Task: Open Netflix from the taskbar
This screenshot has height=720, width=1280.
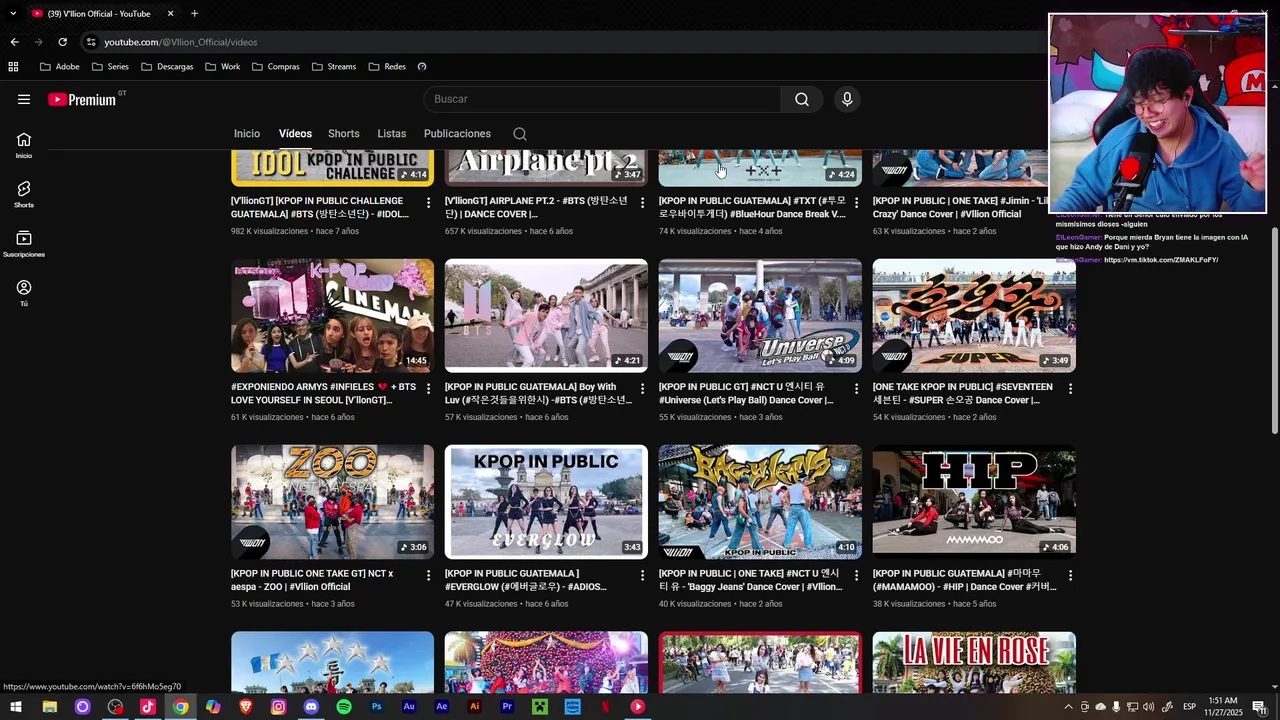Action: (x=605, y=707)
